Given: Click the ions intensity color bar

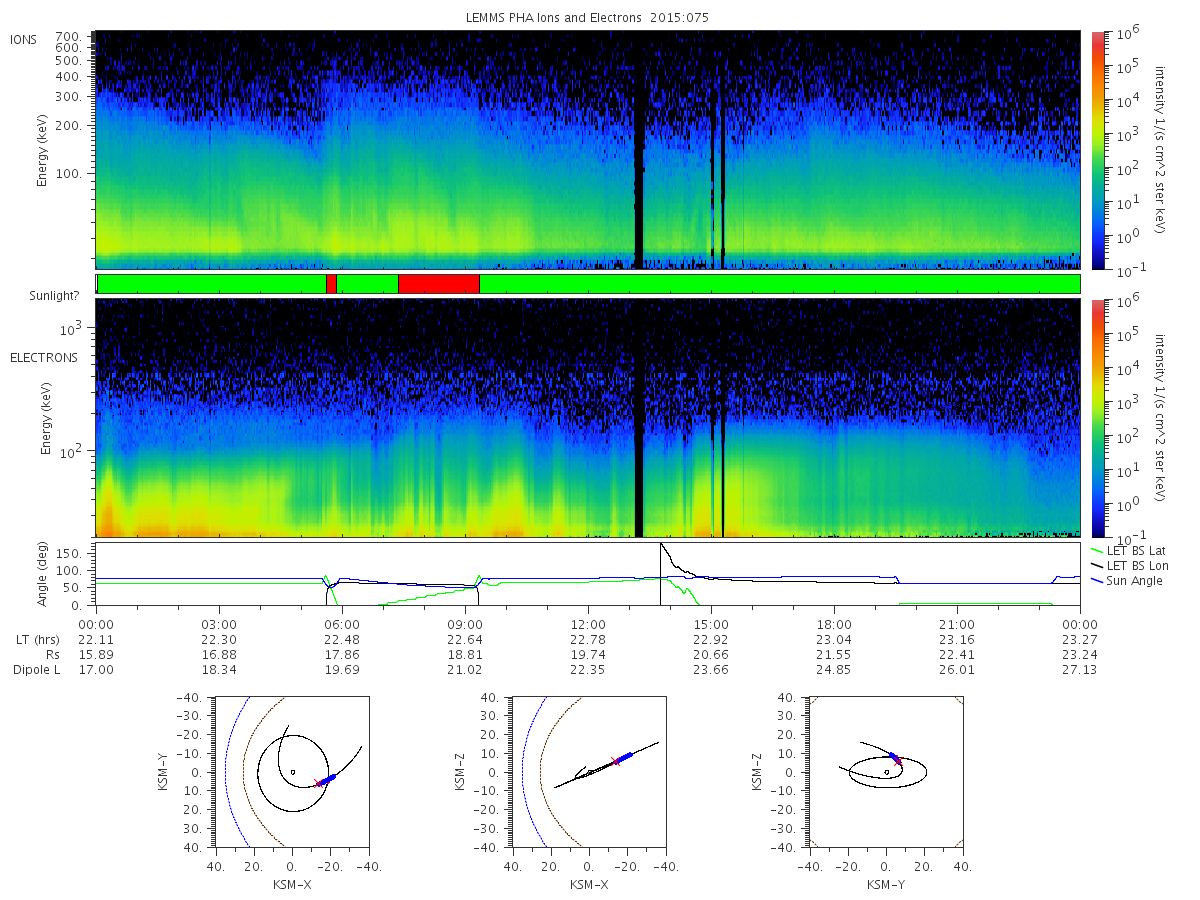Looking at the screenshot, I should [x=1099, y=150].
